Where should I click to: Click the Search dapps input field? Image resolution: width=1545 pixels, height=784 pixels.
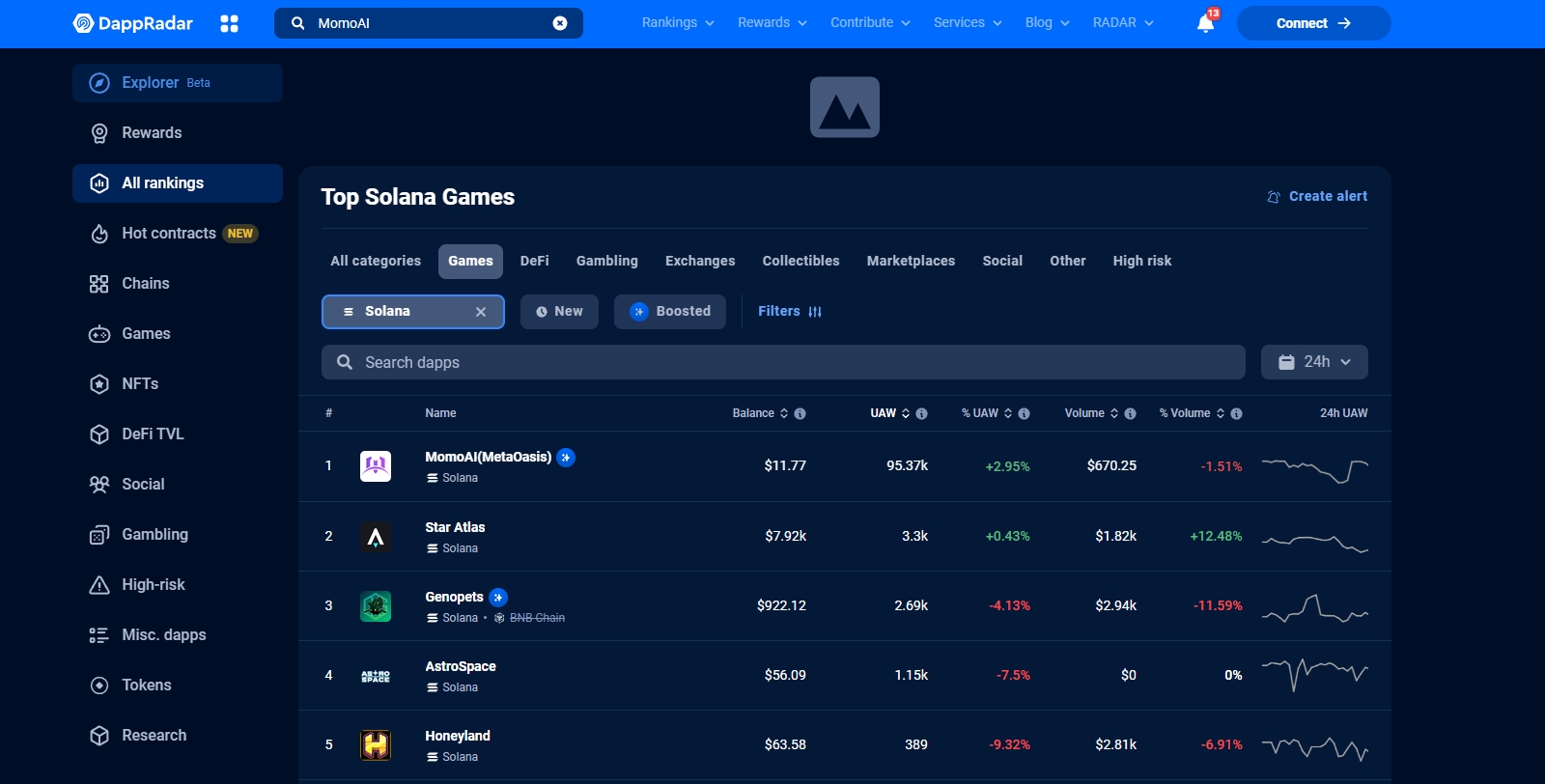(782, 363)
